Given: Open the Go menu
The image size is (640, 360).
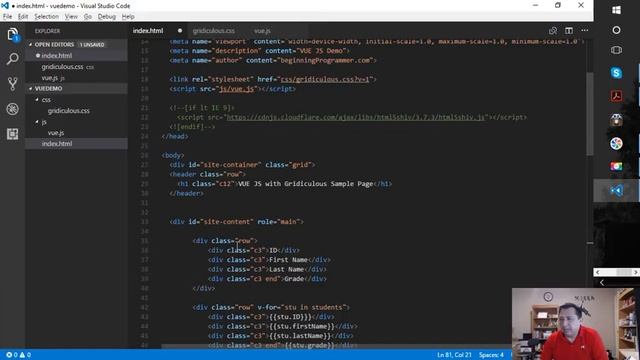Looking at the screenshot, I should [x=88, y=17].
